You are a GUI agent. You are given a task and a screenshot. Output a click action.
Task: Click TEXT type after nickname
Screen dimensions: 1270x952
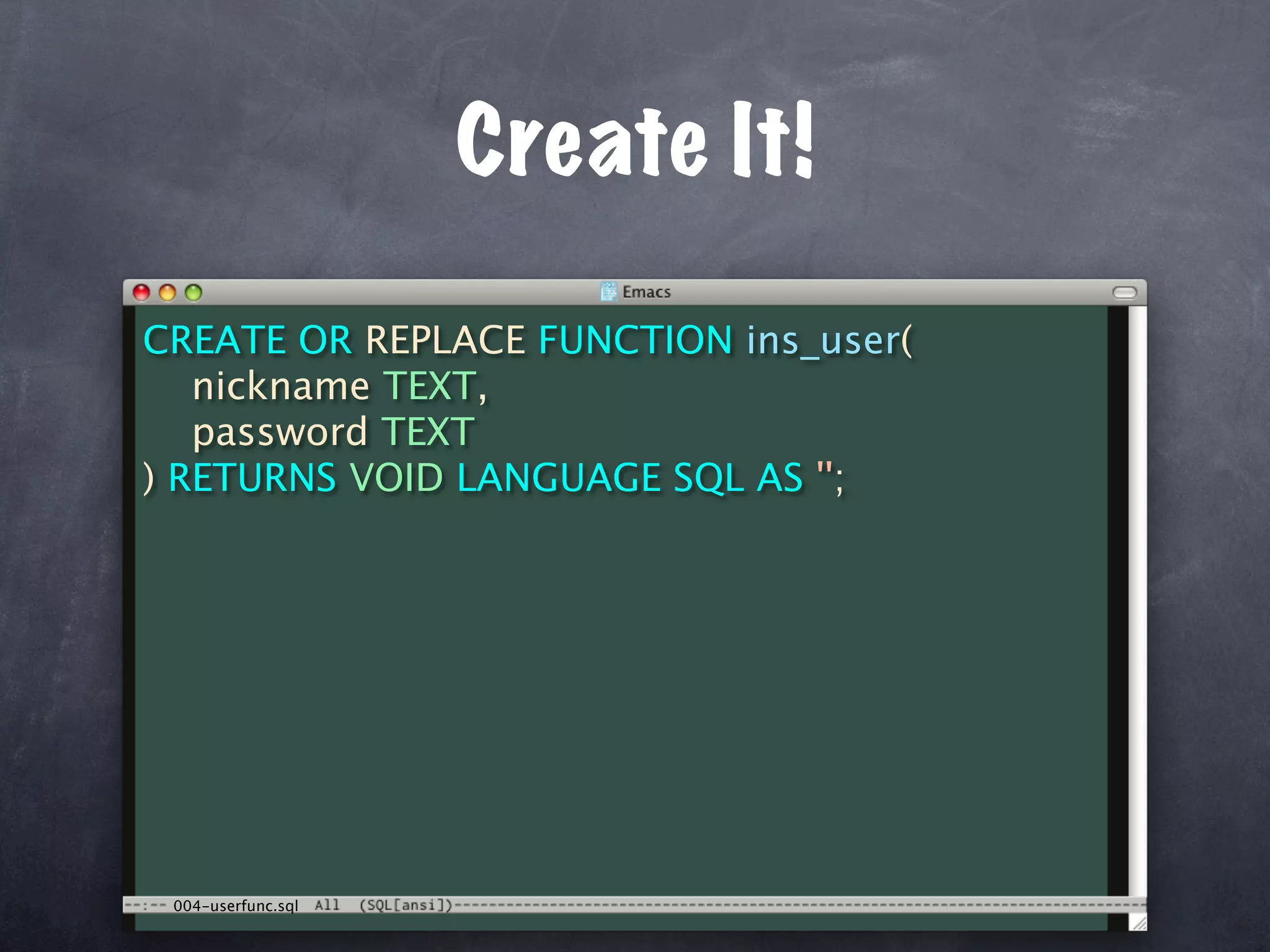(430, 386)
